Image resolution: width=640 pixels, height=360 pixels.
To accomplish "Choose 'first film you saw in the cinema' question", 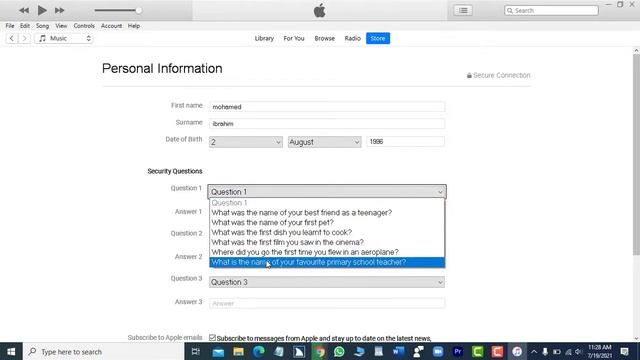I will (x=327, y=242).
